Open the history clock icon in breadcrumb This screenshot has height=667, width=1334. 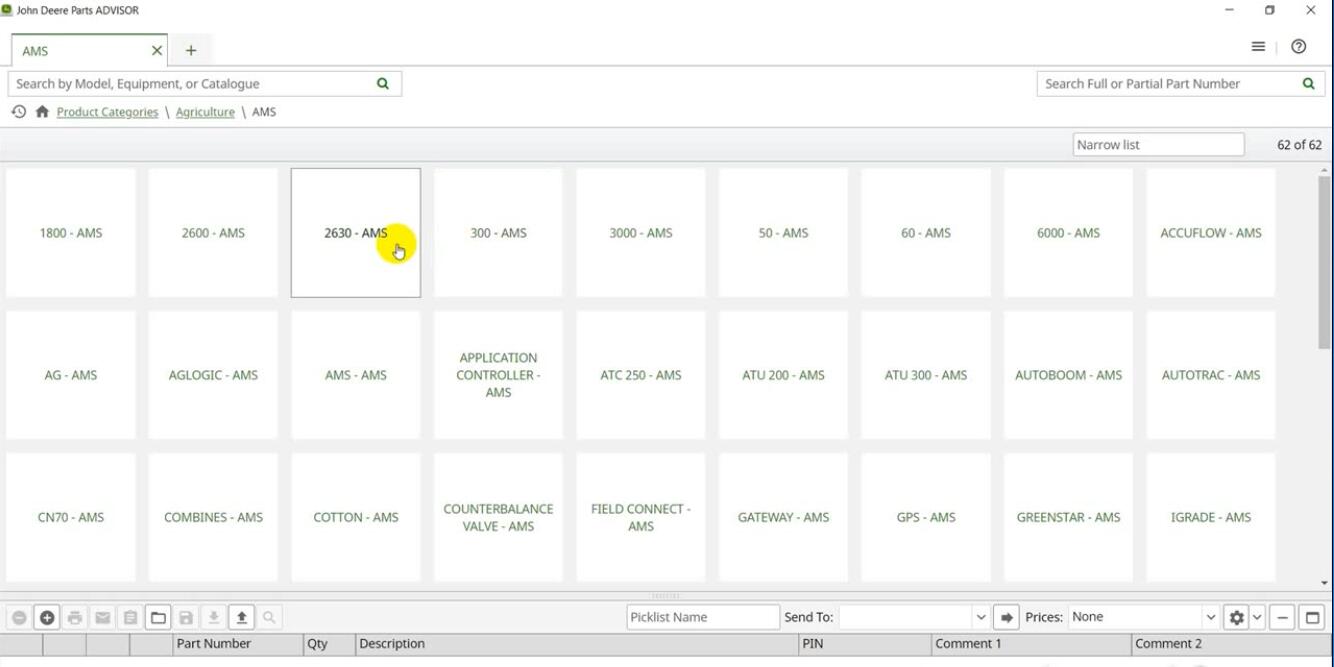pos(18,112)
